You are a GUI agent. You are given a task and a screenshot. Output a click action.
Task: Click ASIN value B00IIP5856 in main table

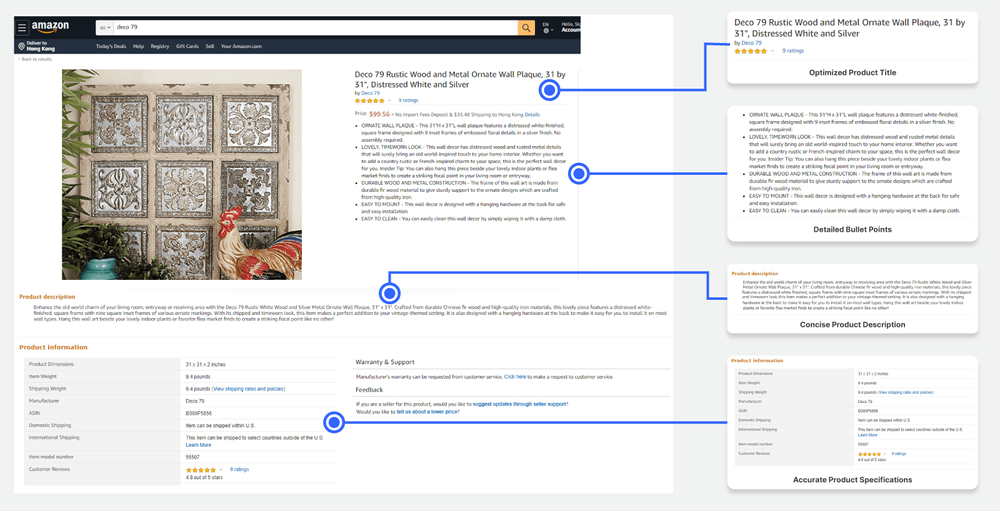tap(198, 413)
